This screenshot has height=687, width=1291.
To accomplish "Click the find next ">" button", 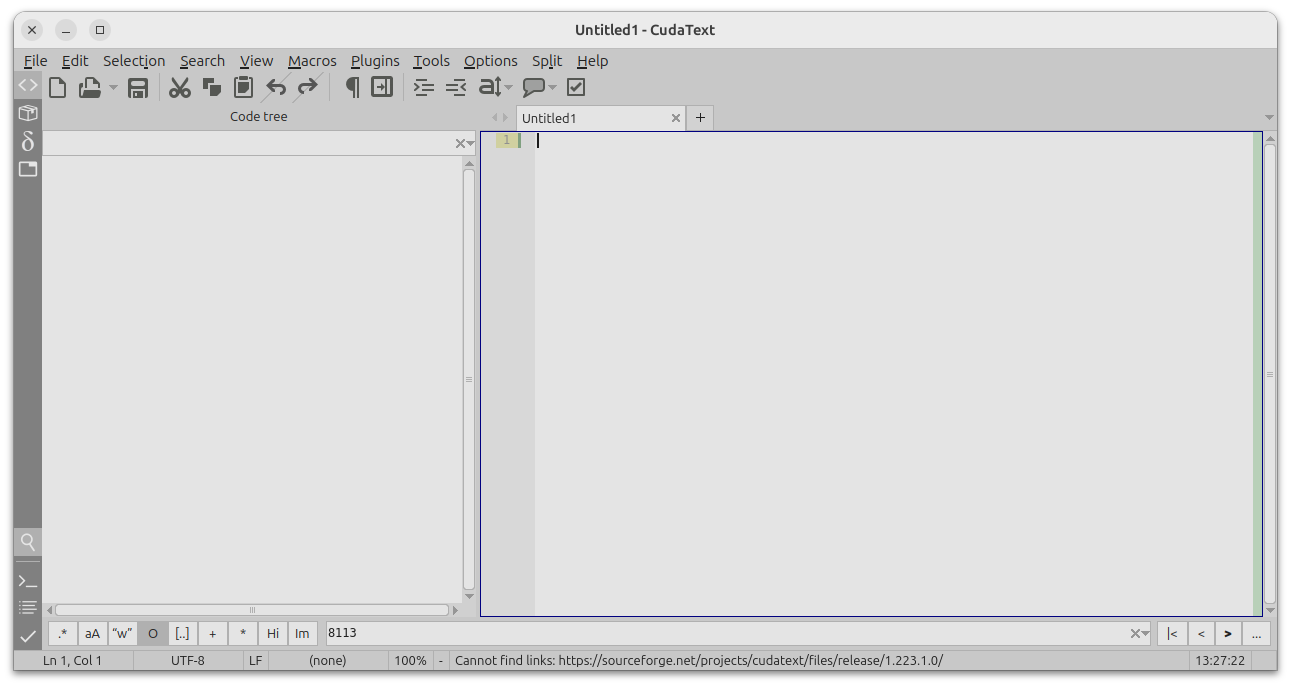I will pyautogui.click(x=1228, y=633).
